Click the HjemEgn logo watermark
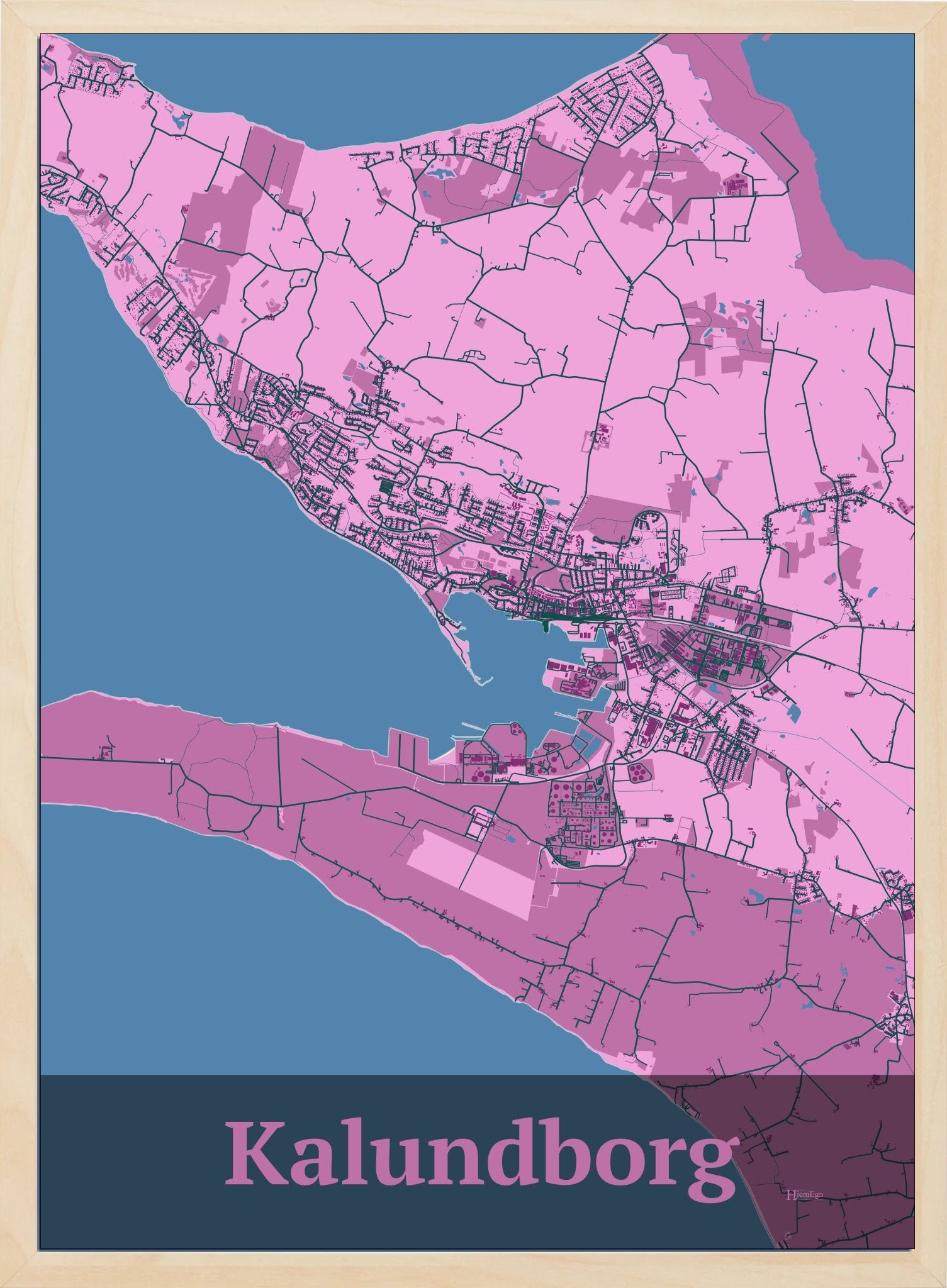The image size is (947, 1288). (800, 1194)
